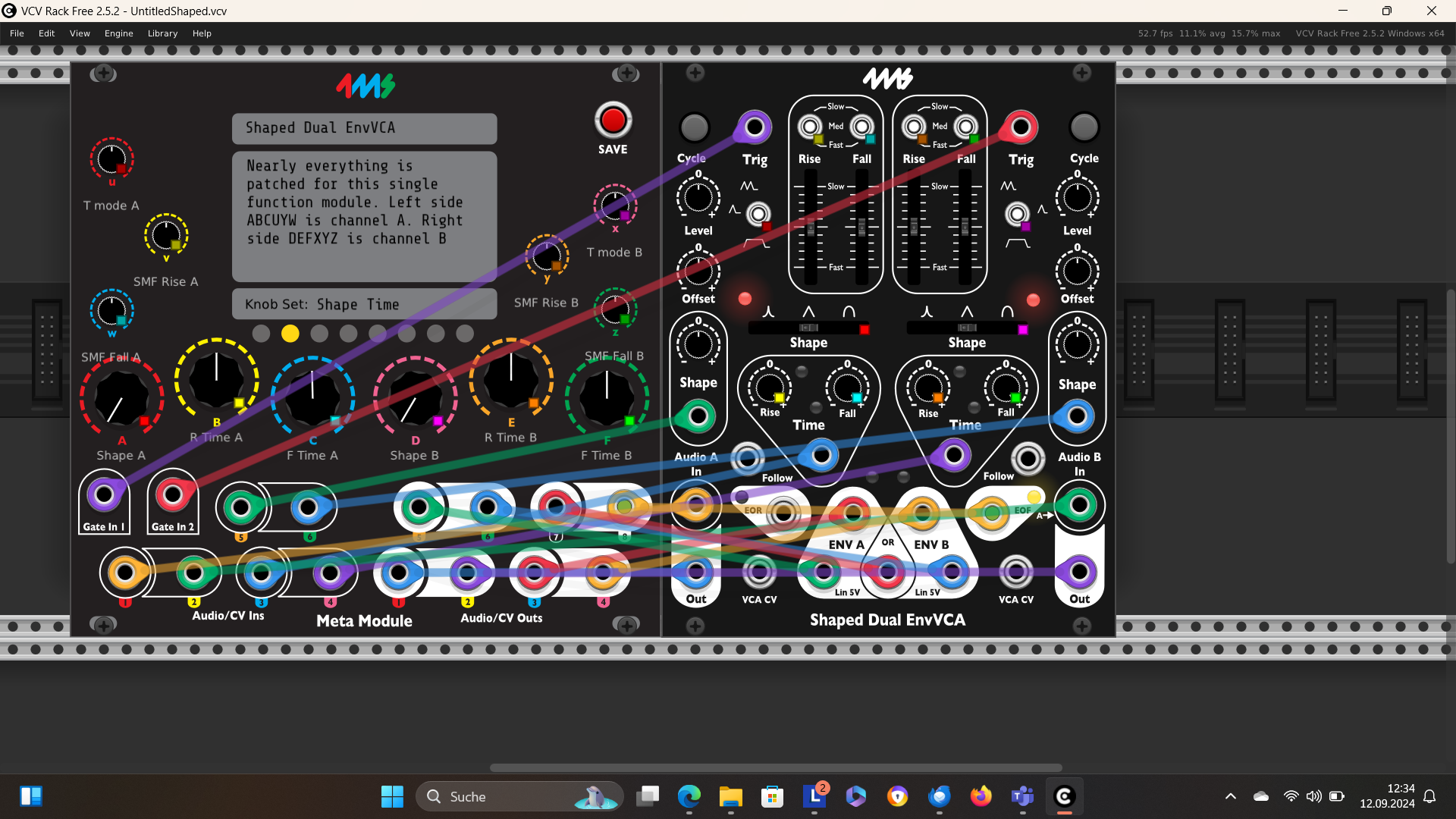1456x819 pixels.
Task: Click the EOF output jack
Action: 991,513
